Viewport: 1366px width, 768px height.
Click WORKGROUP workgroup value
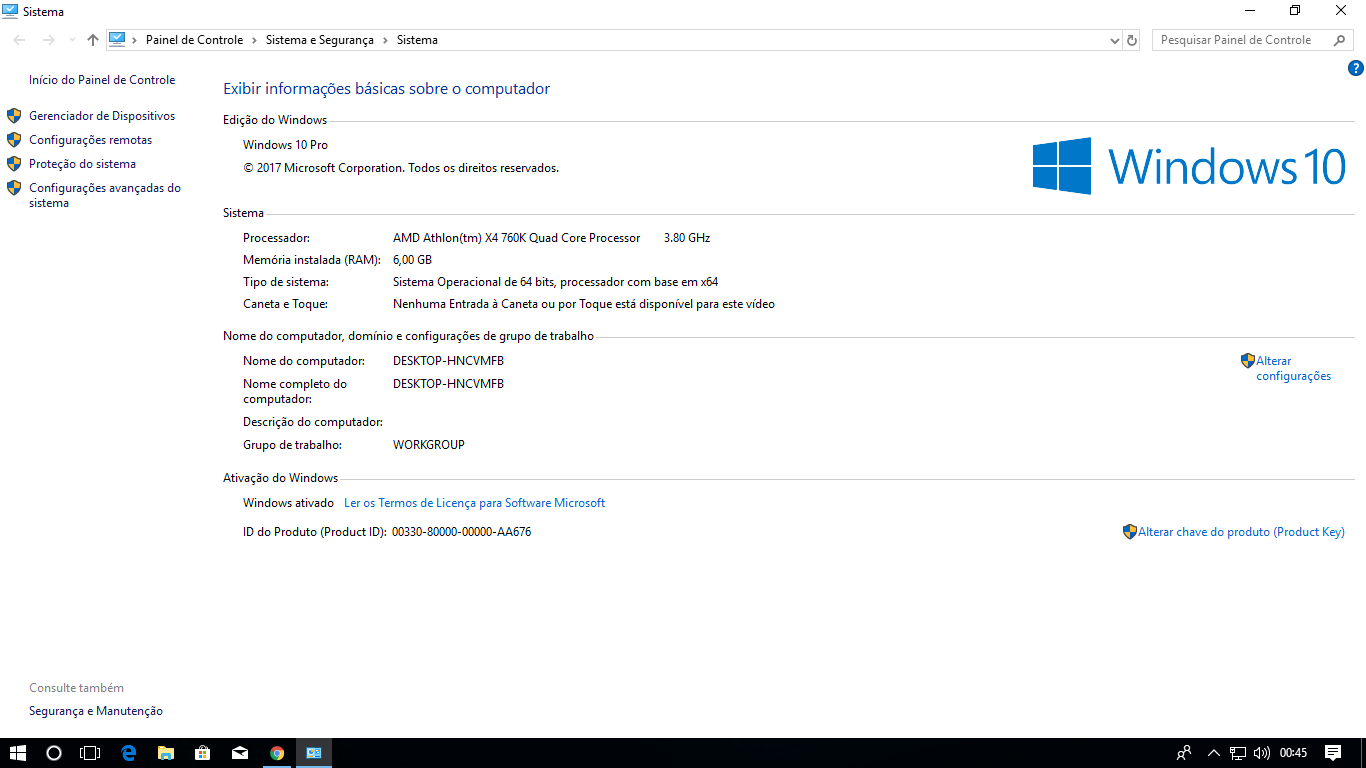point(429,445)
